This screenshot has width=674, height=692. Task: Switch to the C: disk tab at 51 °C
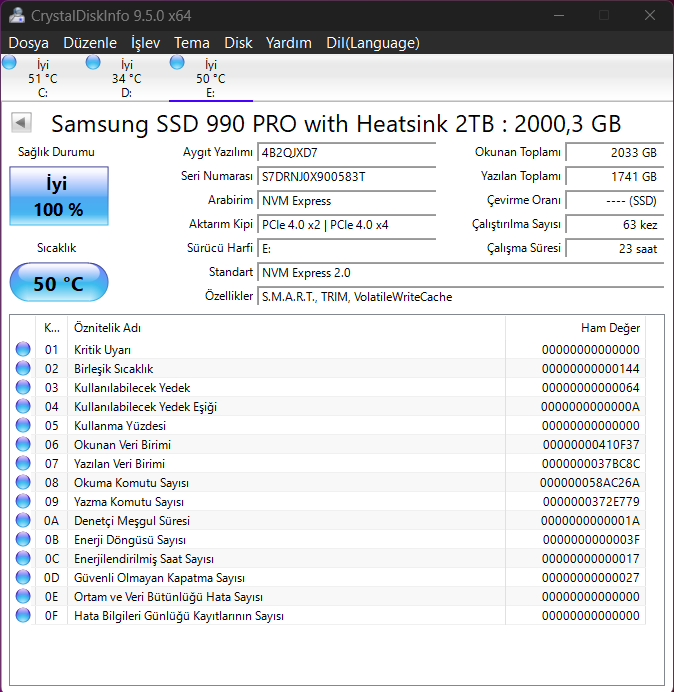pos(43,78)
